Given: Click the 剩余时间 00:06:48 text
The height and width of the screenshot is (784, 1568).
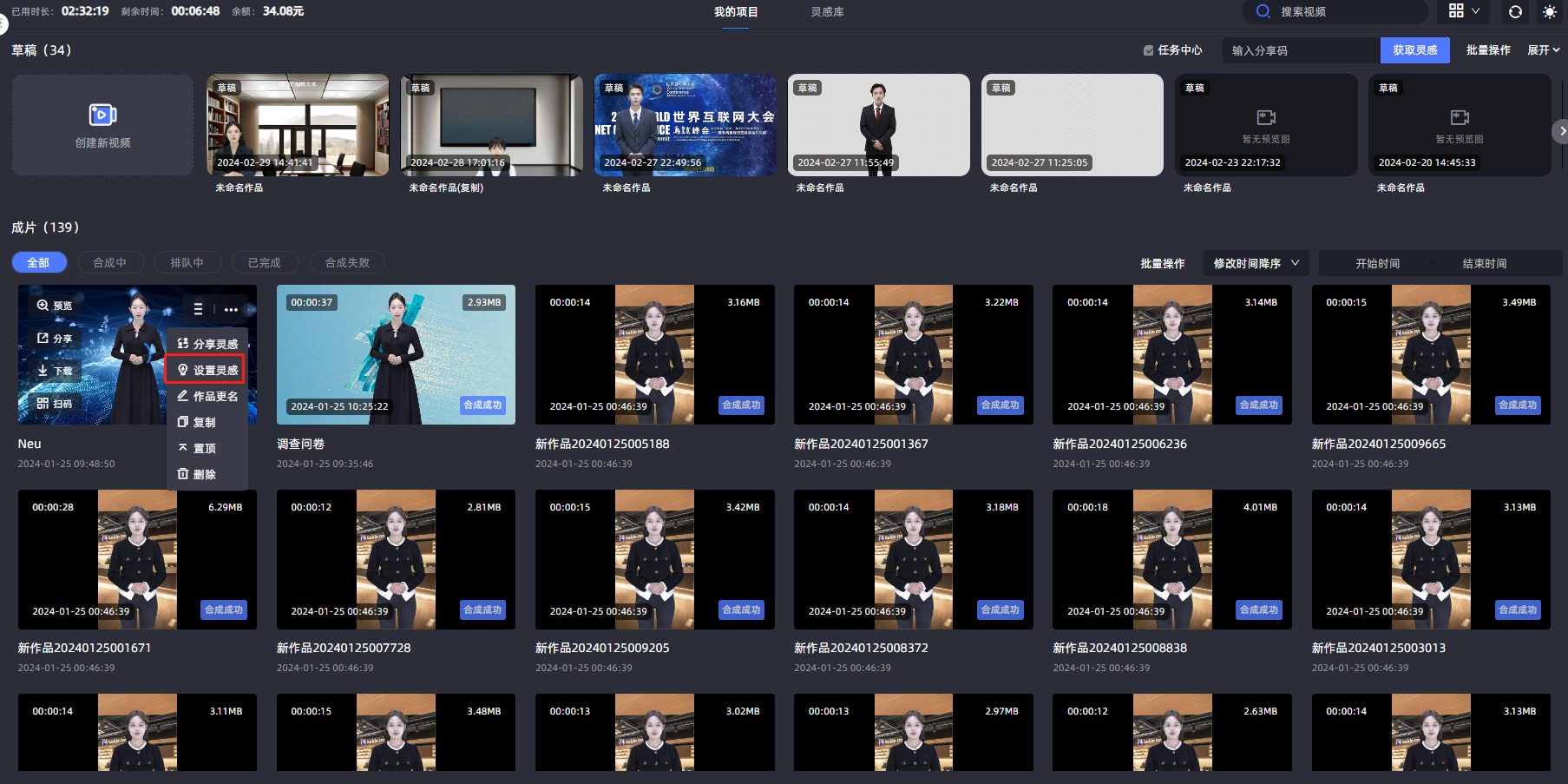Looking at the screenshot, I should pos(170,11).
